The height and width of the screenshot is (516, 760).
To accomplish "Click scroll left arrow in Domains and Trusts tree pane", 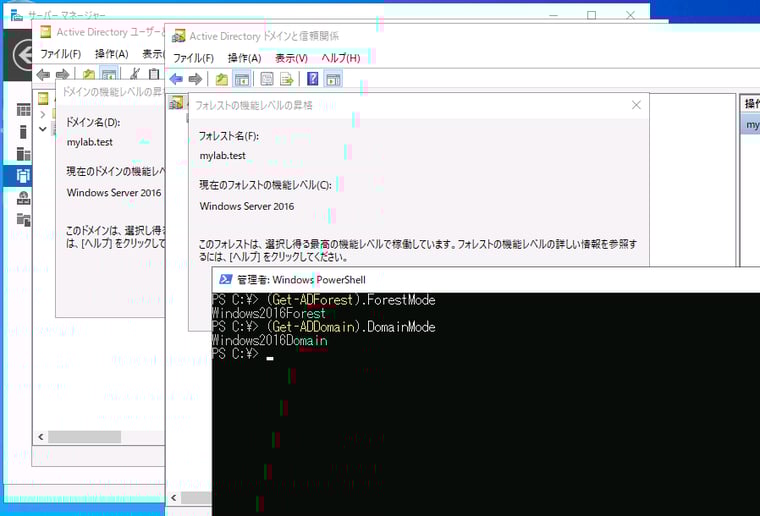I will click(174, 498).
